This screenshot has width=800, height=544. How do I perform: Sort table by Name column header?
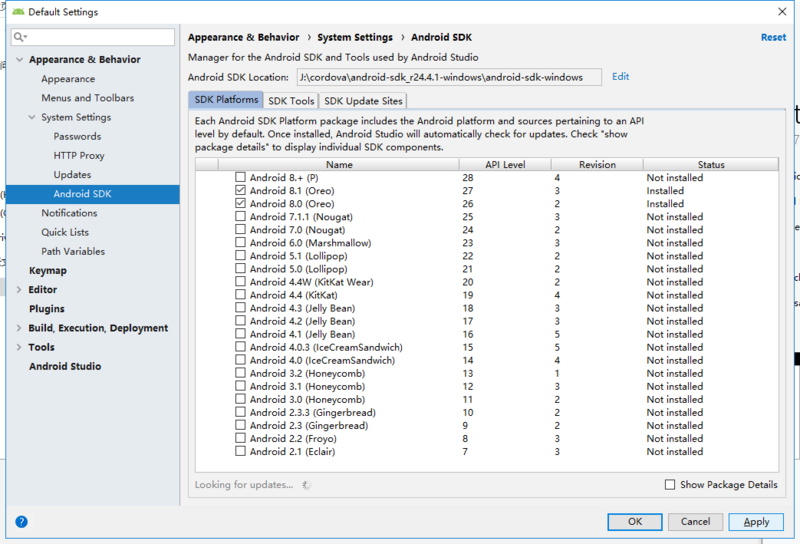tap(339, 164)
